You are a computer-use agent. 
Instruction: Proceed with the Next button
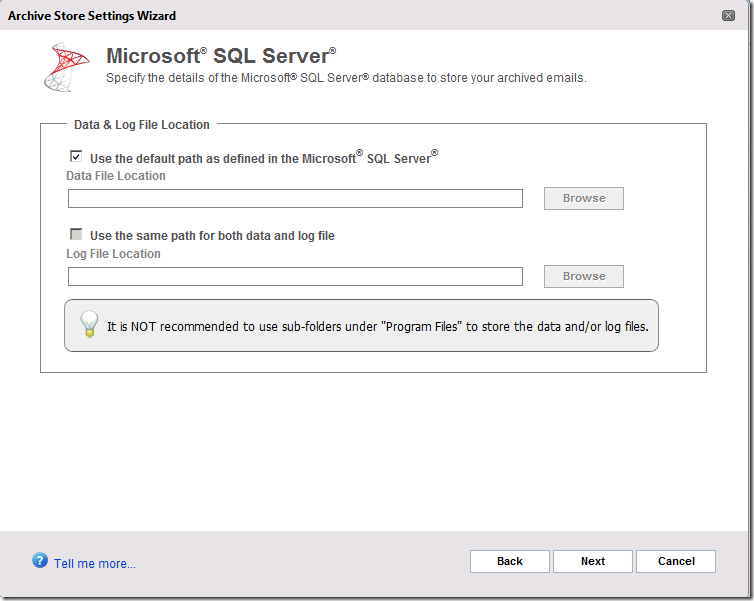pyautogui.click(x=593, y=561)
